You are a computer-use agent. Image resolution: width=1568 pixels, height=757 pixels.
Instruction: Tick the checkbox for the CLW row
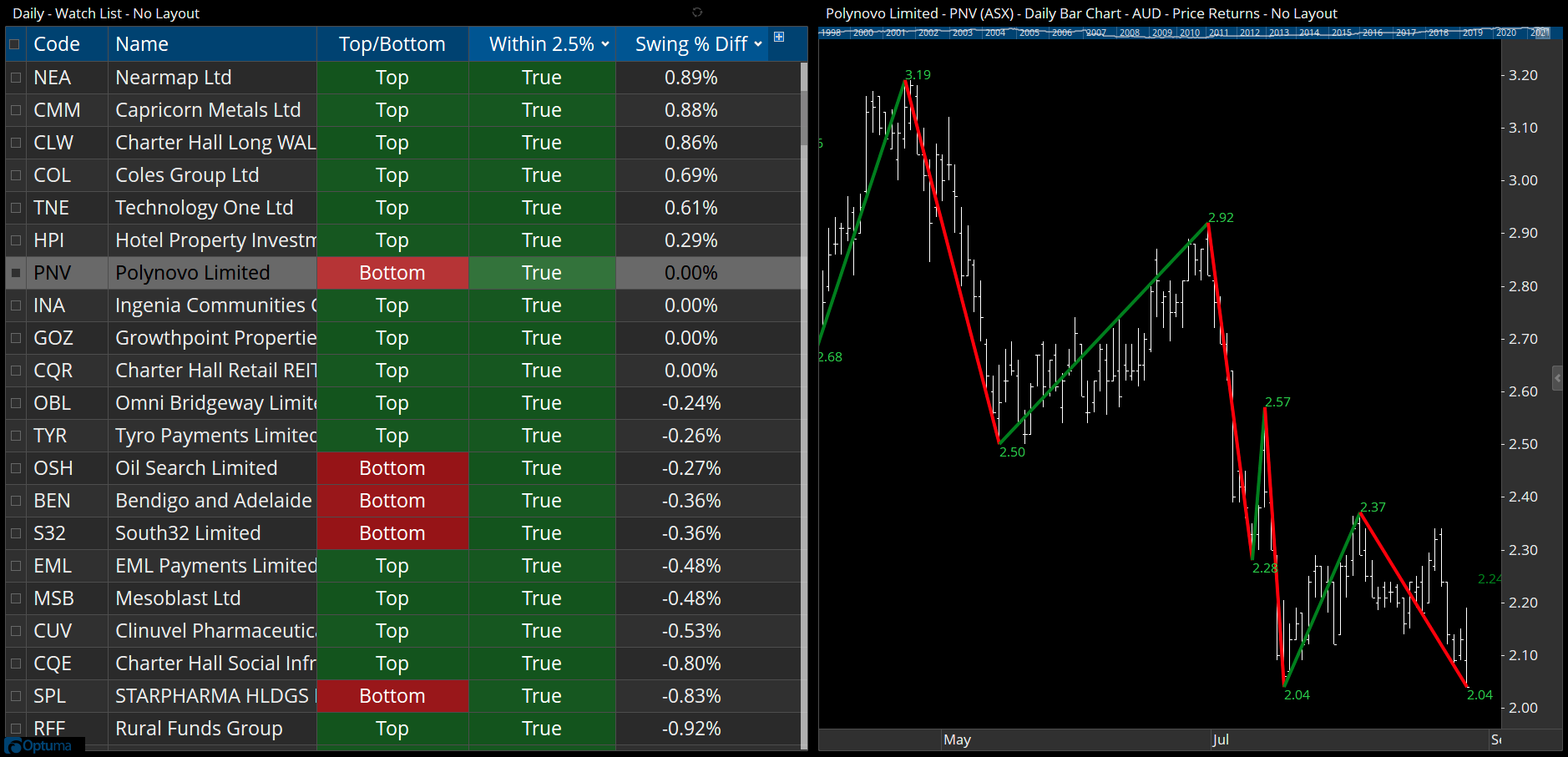[x=15, y=143]
